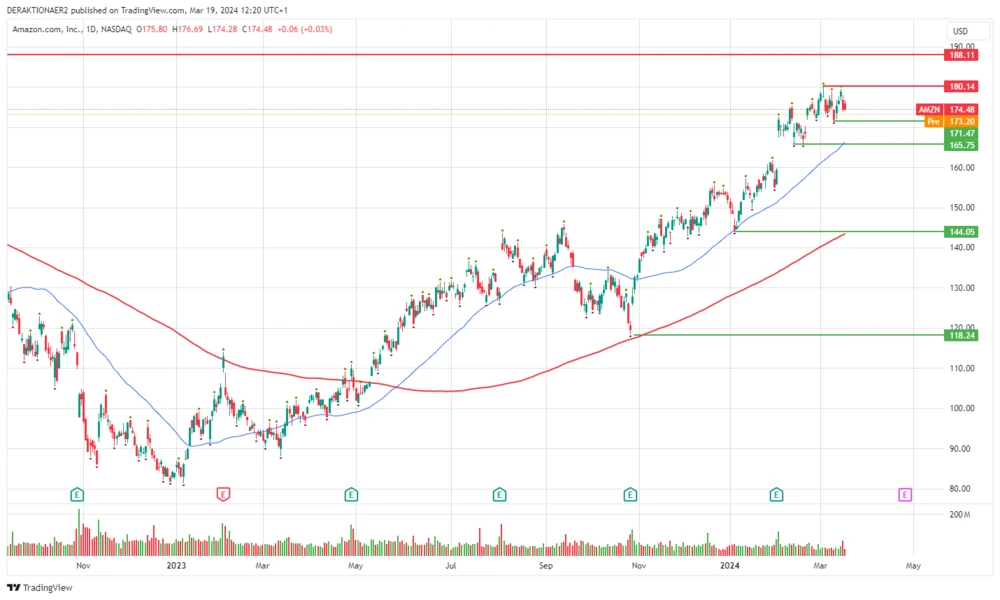Click the teal E earnings icon near May 2023
The height and width of the screenshot is (600, 1000).
(350, 494)
